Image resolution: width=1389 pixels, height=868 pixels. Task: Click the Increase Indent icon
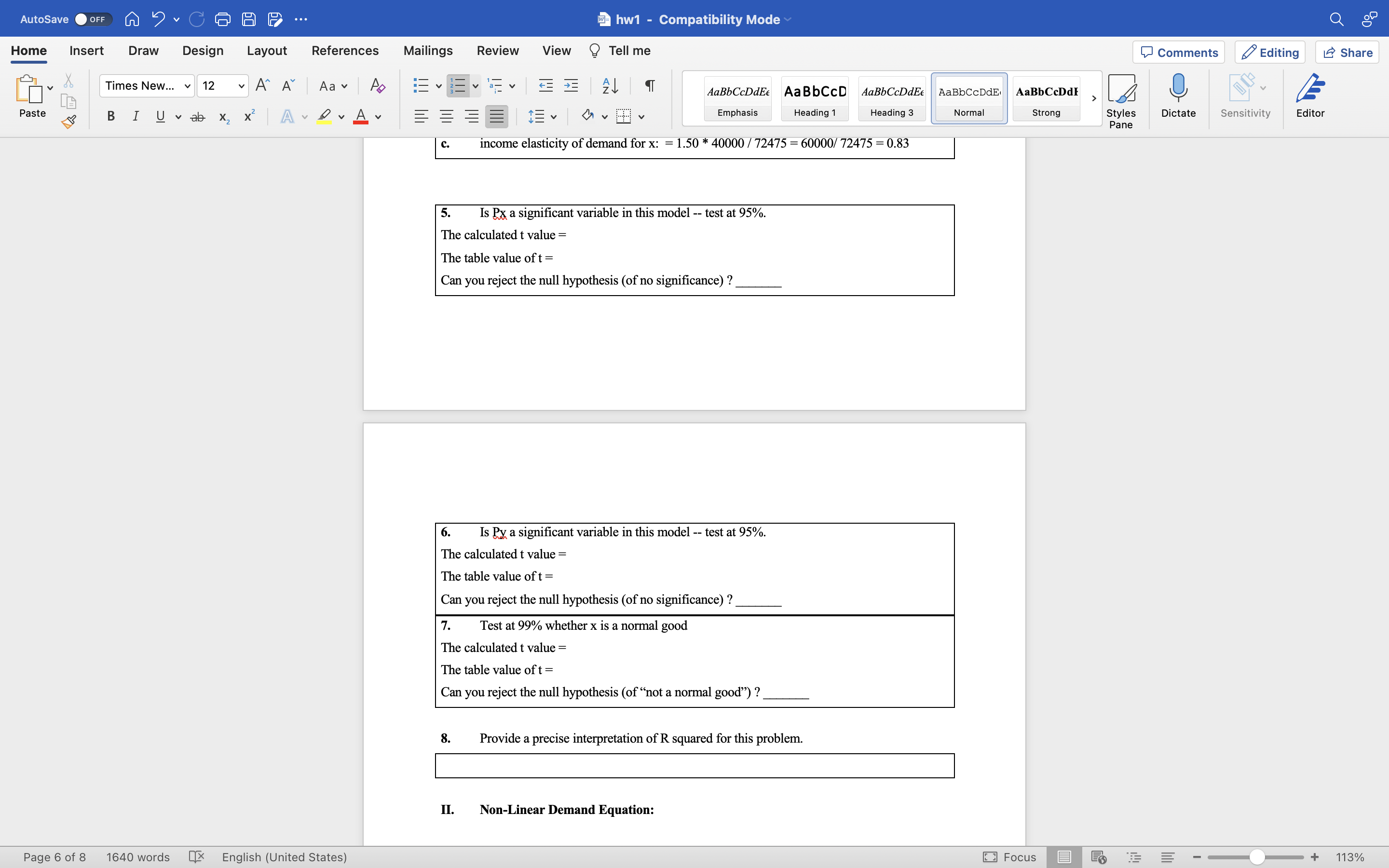point(571,86)
